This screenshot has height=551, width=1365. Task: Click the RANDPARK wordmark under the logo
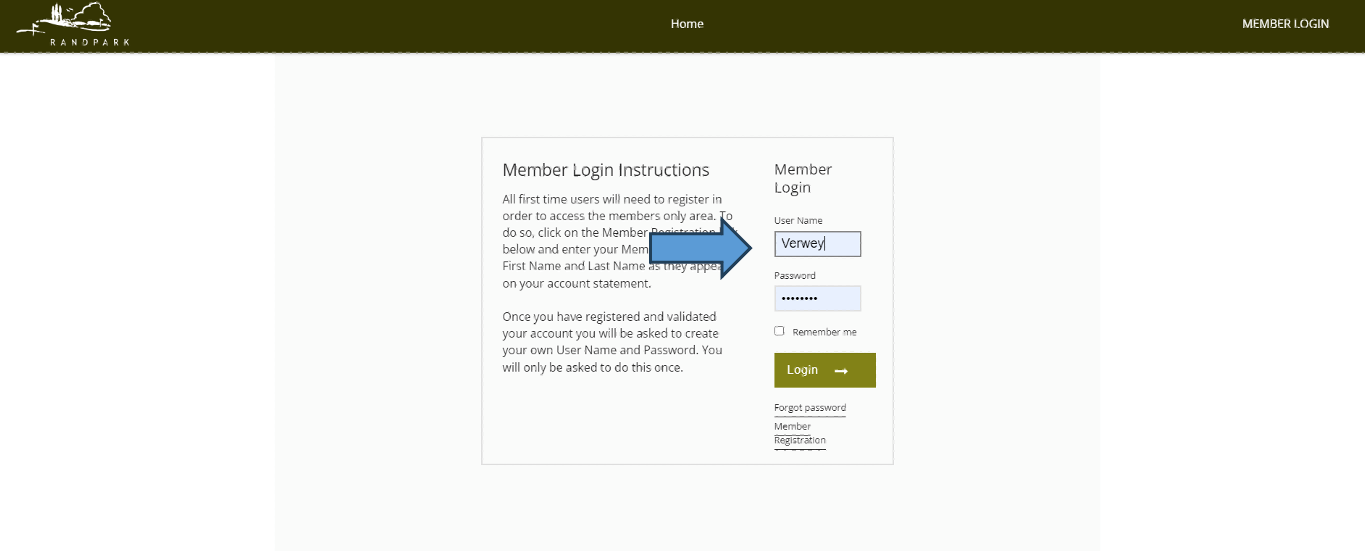[x=90, y=42]
